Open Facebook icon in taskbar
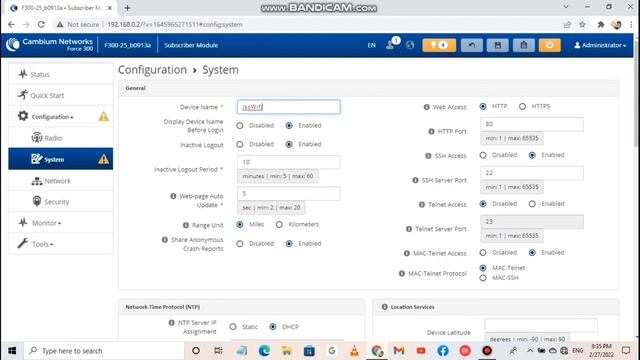640x360 pixels. click(x=442, y=351)
